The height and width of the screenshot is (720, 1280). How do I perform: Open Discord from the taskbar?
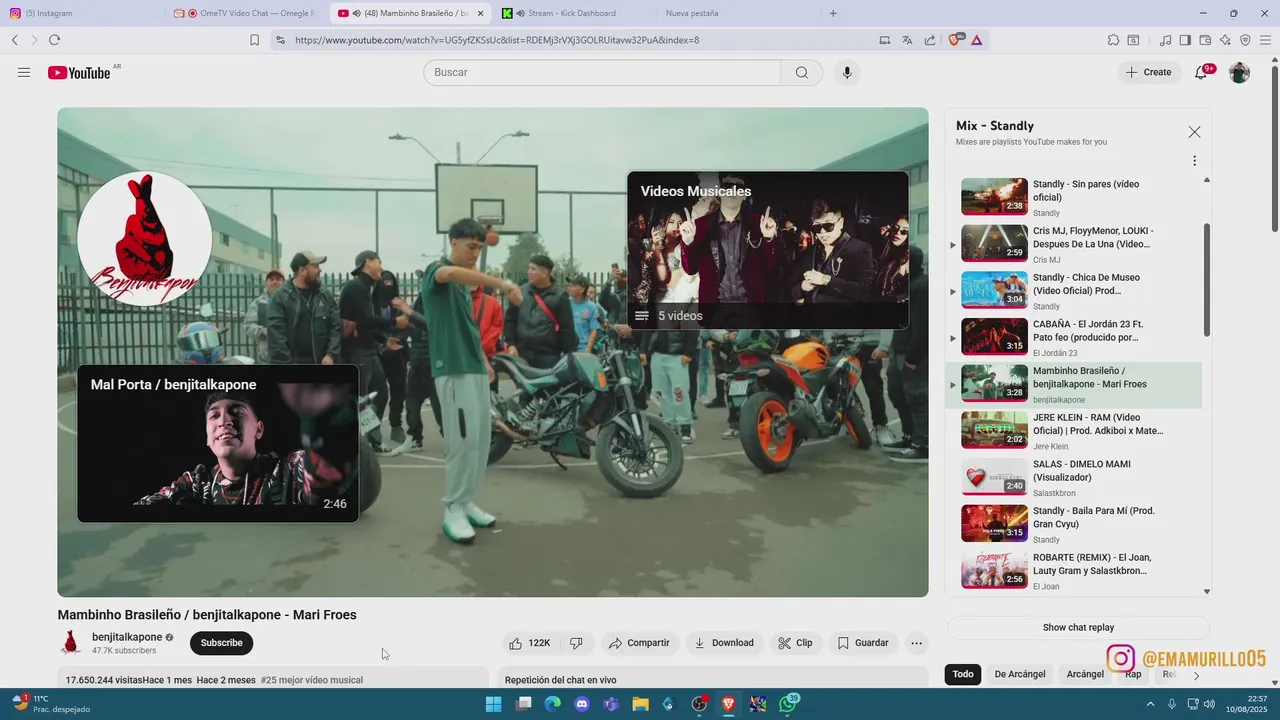coord(582,704)
